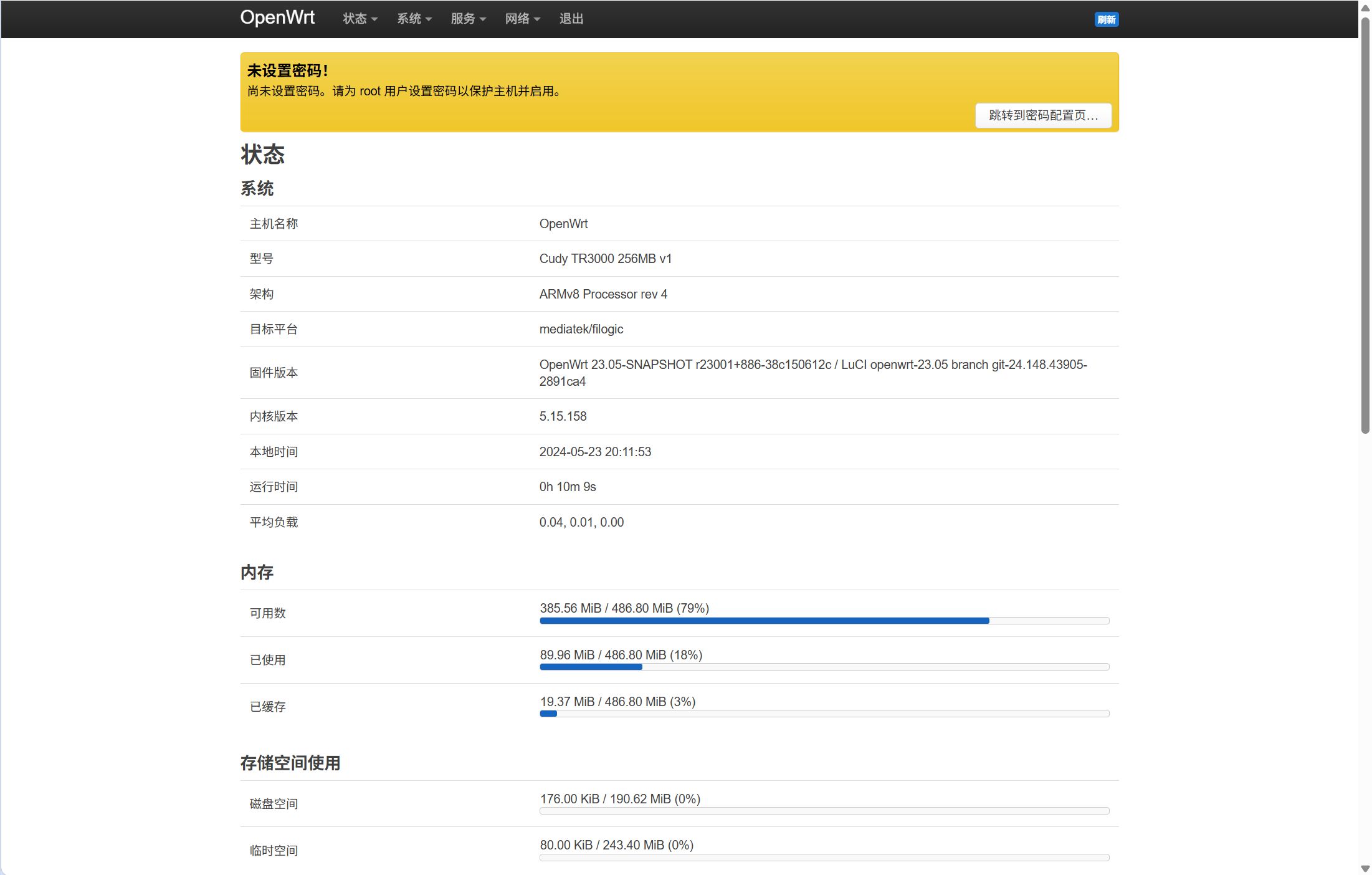This screenshot has height=875, width=1372.
Task: Click the 磁盘空间 usage bar
Action: pos(824,811)
